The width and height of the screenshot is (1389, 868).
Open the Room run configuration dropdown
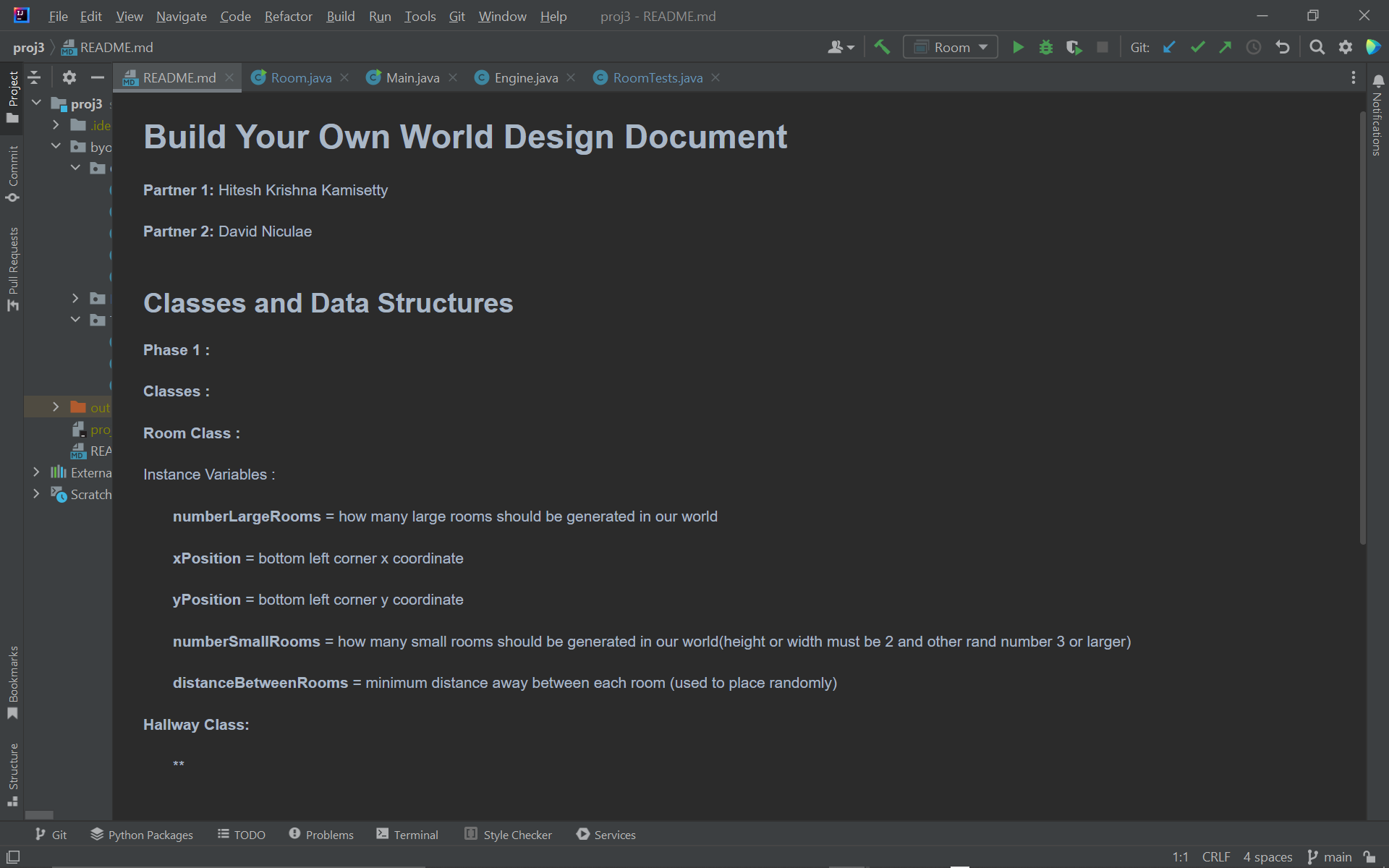(x=951, y=48)
